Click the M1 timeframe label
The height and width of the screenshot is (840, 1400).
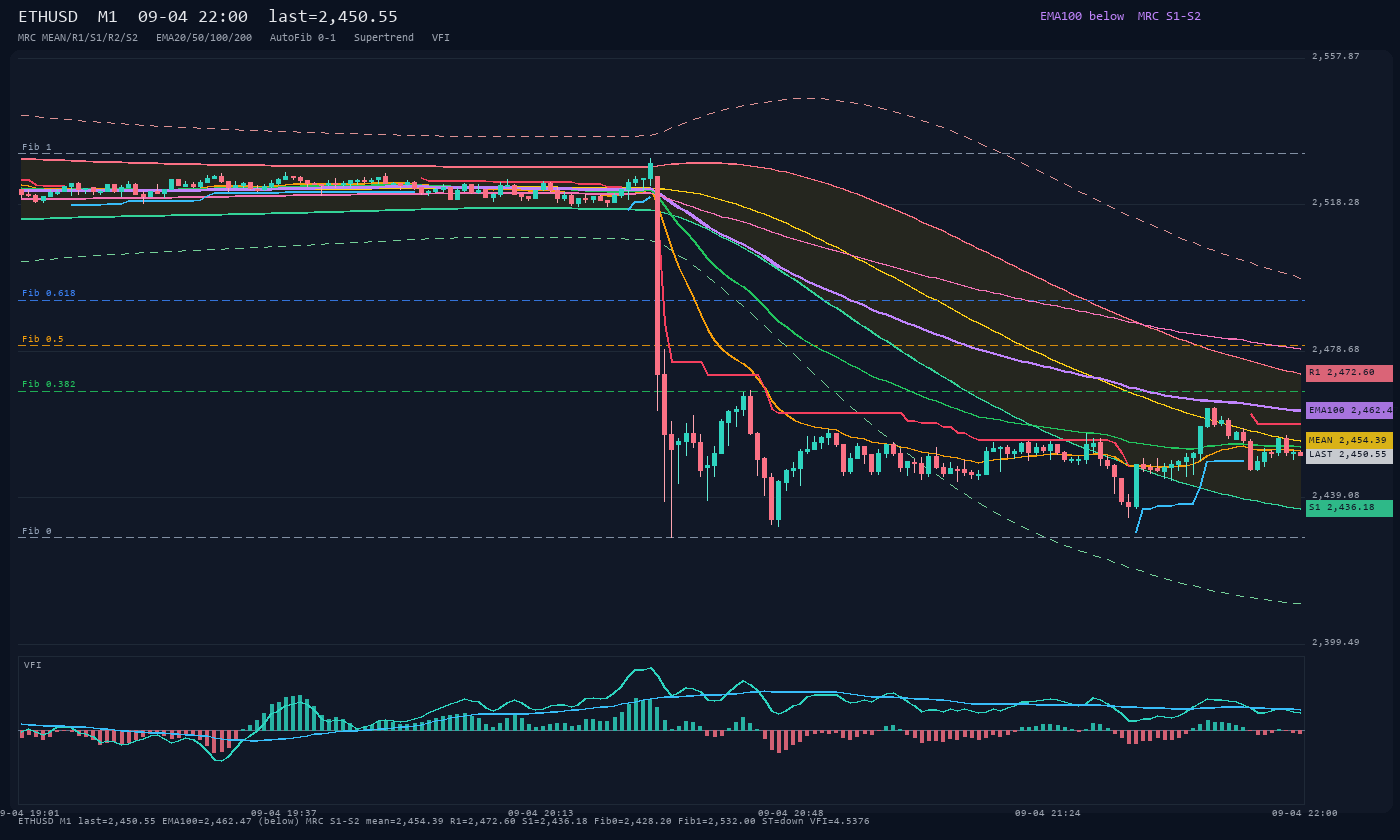107,17
